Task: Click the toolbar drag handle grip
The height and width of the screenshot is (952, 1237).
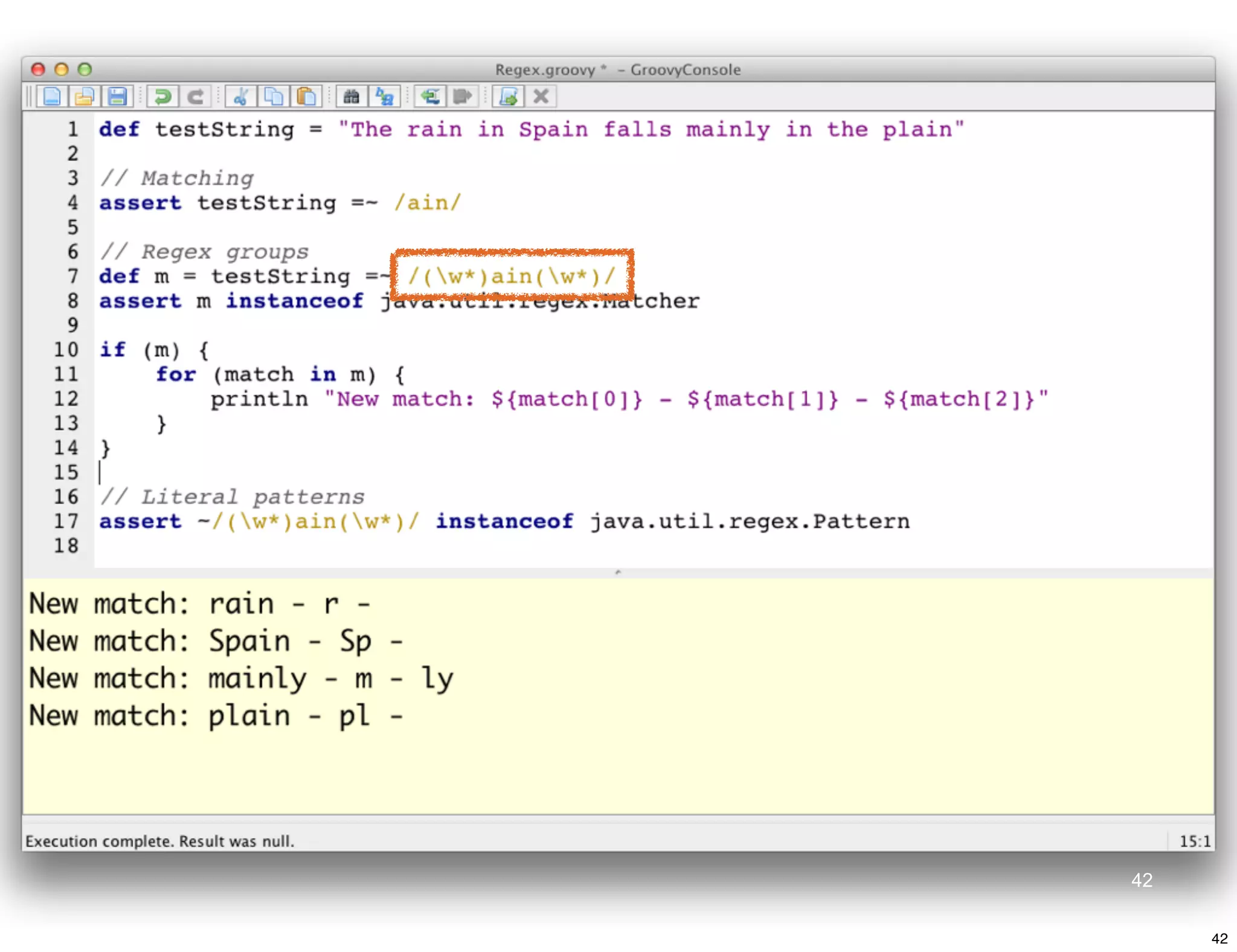Action: click(28, 97)
